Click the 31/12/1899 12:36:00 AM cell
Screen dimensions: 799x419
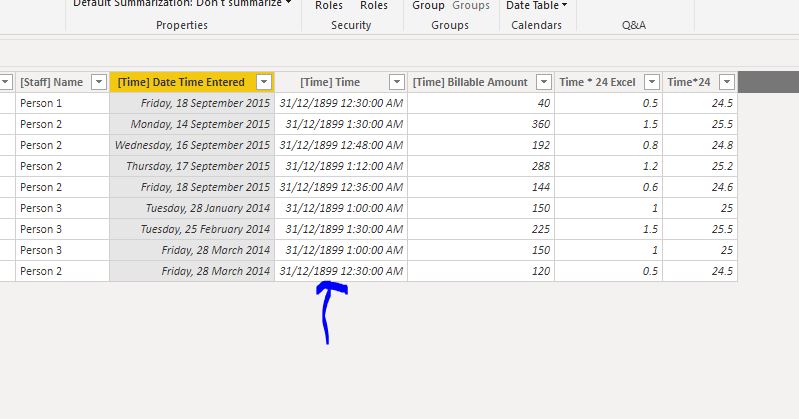[341, 187]
